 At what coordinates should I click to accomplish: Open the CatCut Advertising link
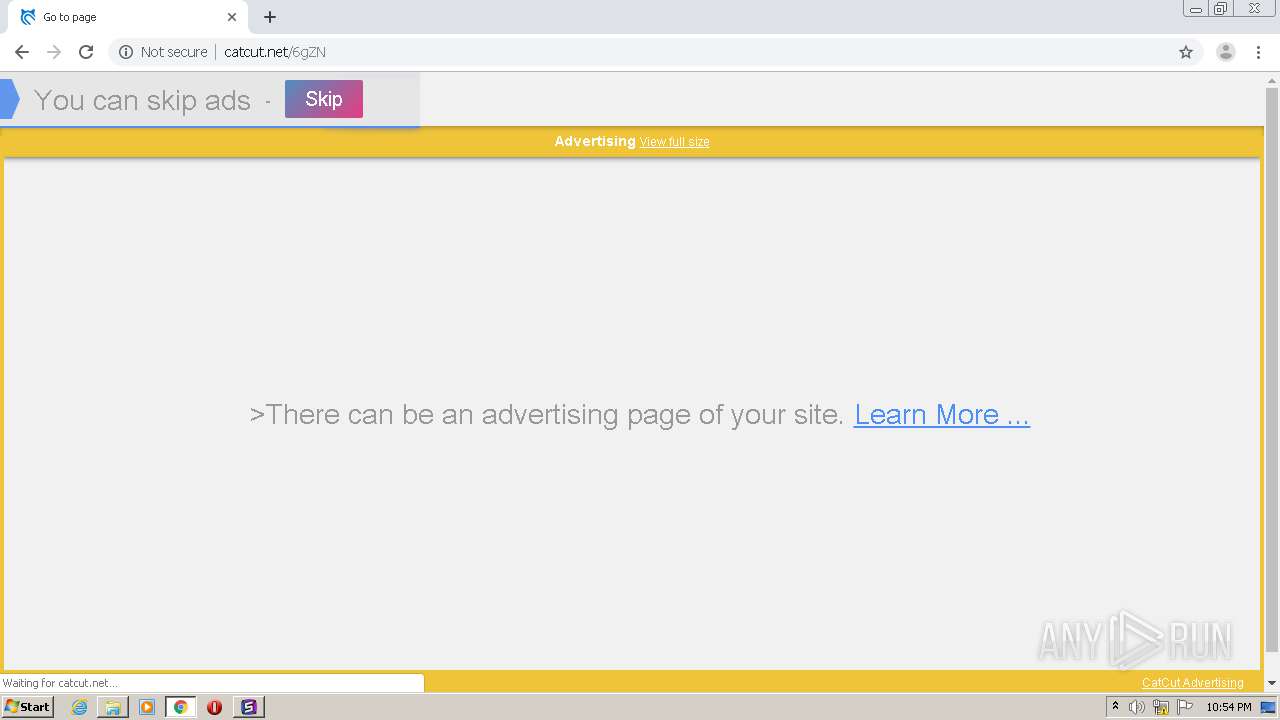(1193, 683)
